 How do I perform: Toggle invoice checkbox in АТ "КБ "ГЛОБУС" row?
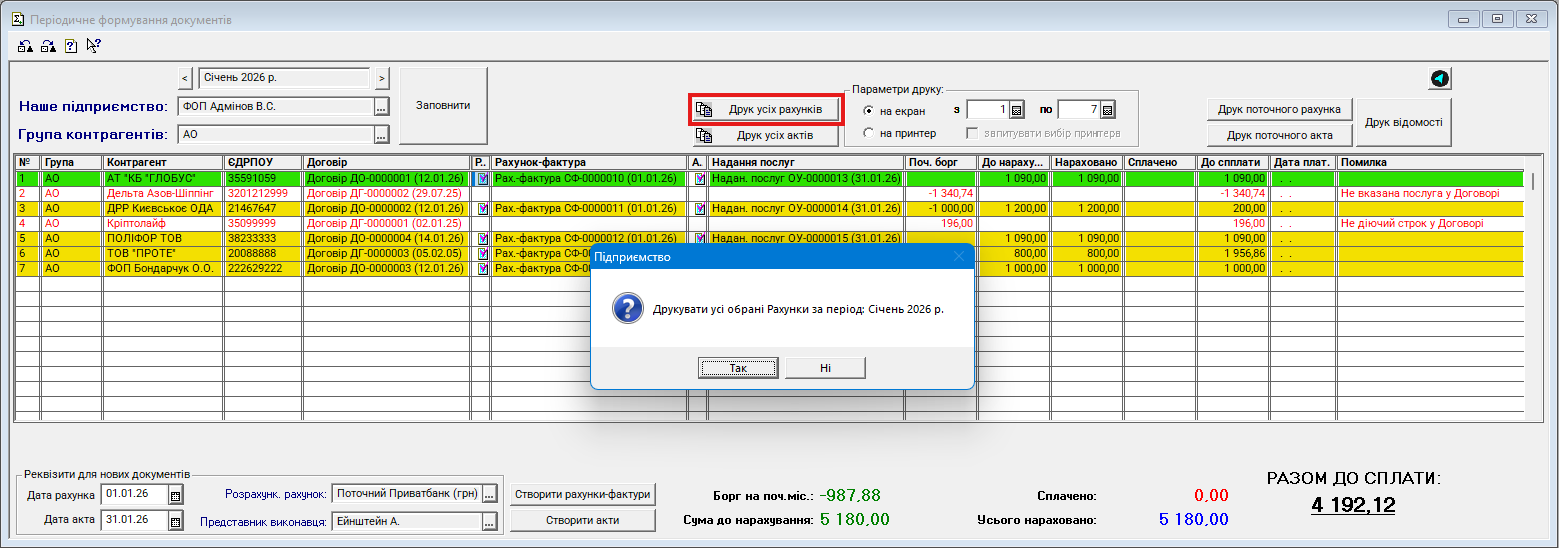tap(483, 178)
